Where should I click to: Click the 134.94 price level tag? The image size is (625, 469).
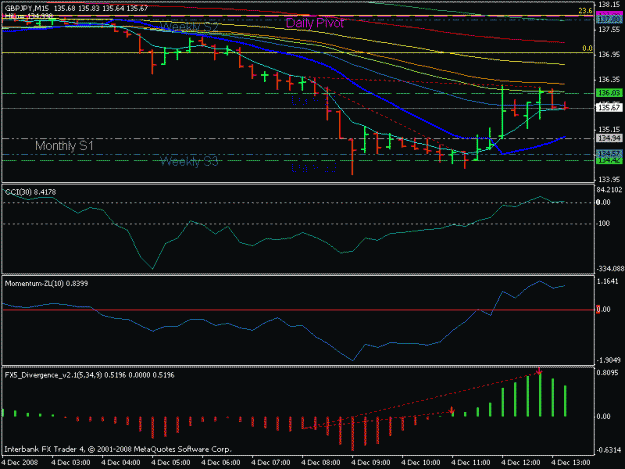[x=609, y=138]
